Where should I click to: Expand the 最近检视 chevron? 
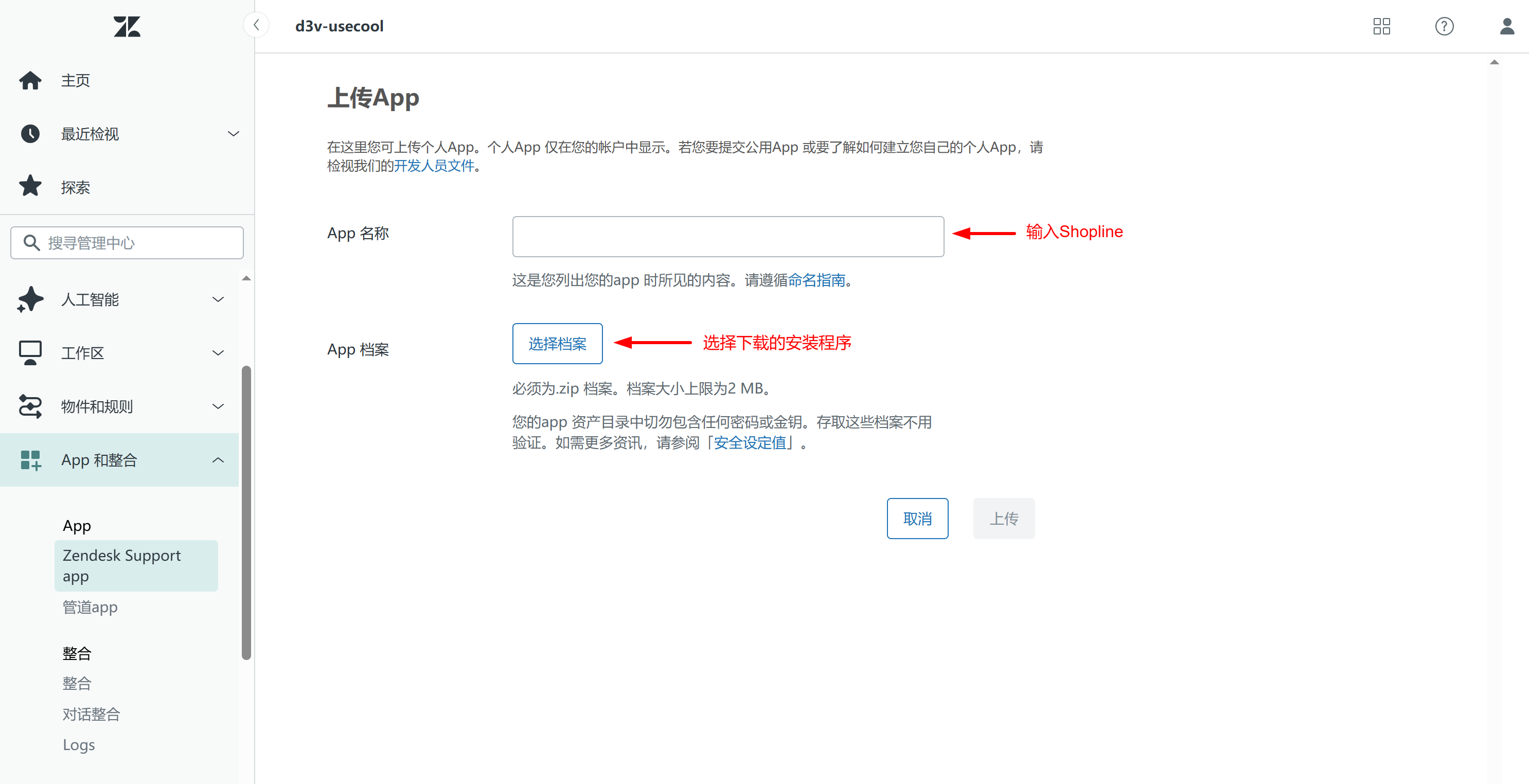[234, 134]
